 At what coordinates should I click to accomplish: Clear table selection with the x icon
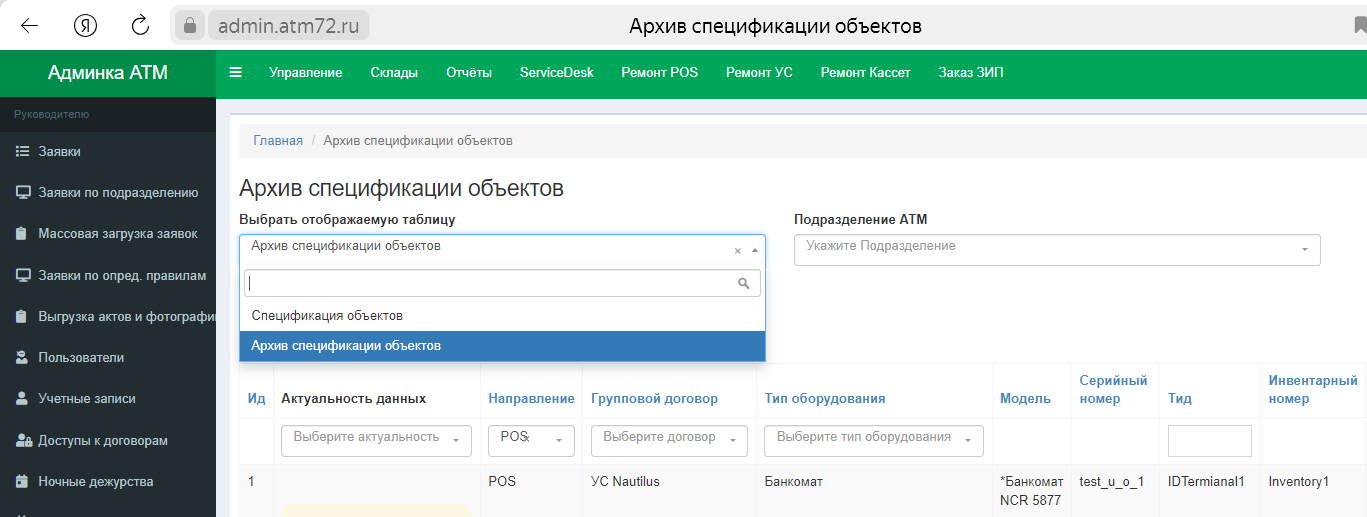click(x=738, y=251)
